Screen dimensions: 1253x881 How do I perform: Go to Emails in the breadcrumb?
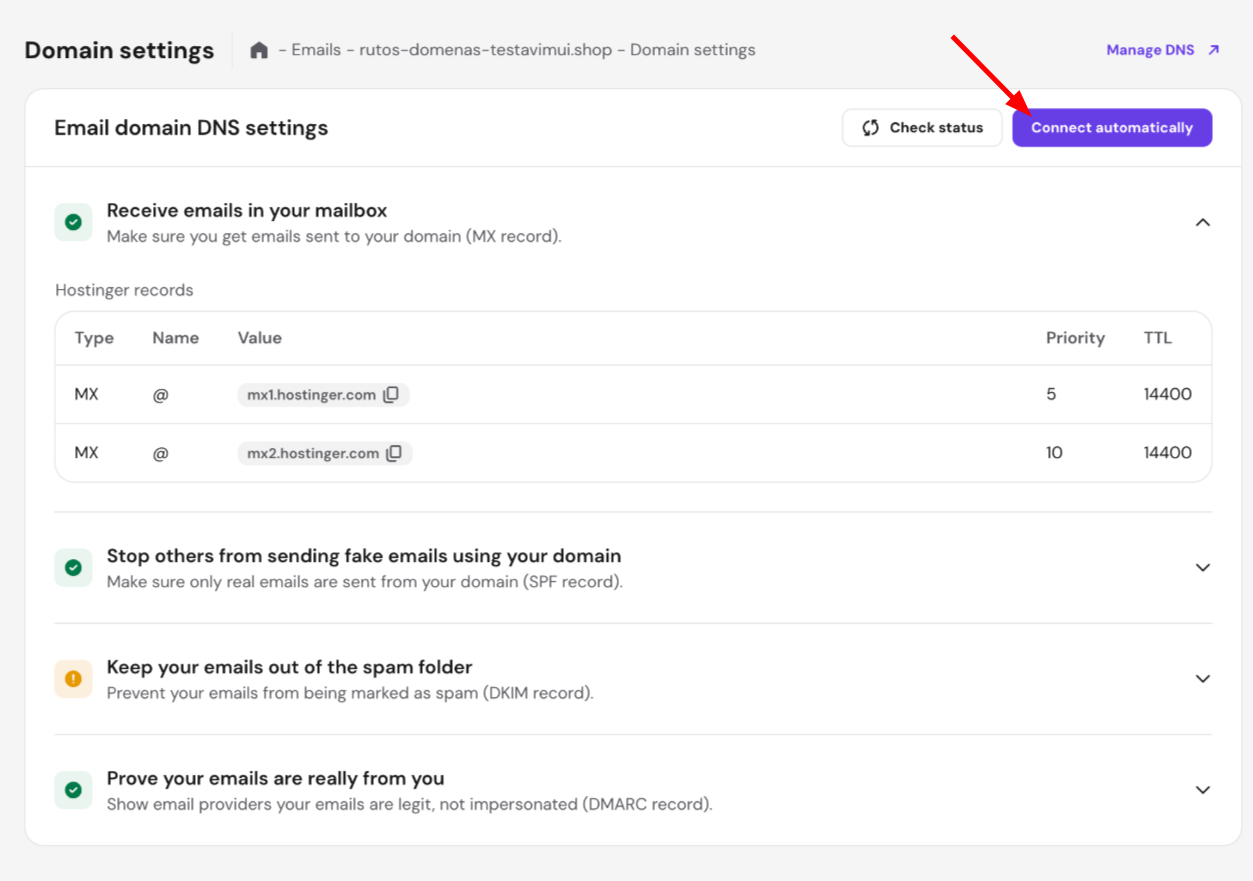click(x=315, y=50)
